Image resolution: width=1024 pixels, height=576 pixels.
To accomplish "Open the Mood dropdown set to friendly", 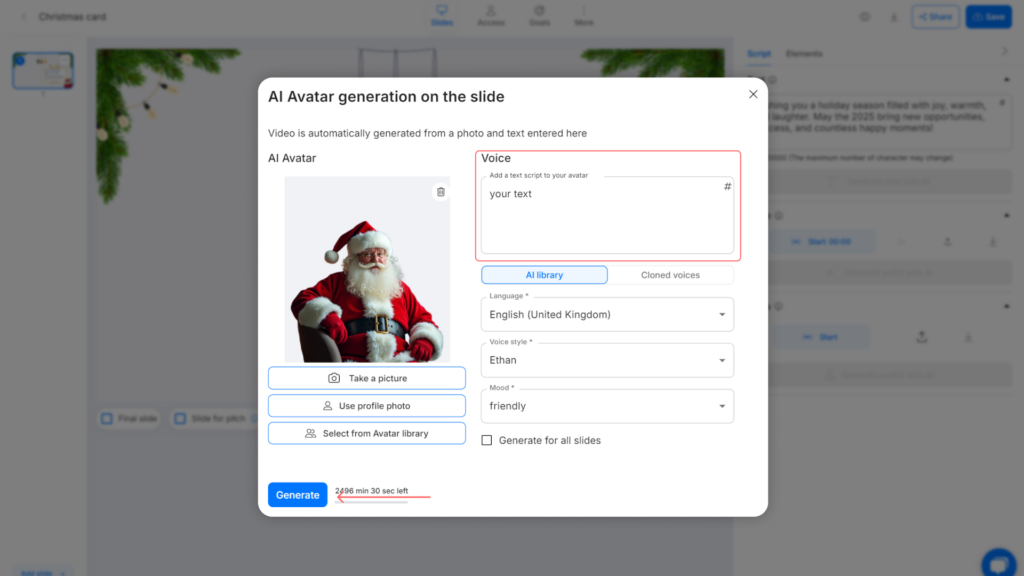I will (607, 406).
